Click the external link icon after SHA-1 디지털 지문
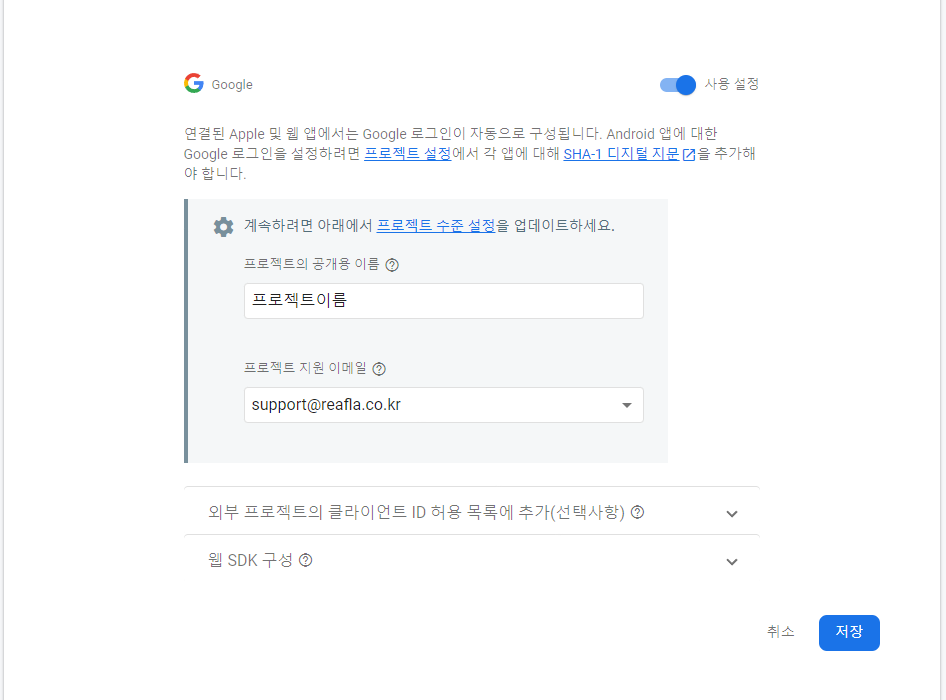 pos(689,154)
